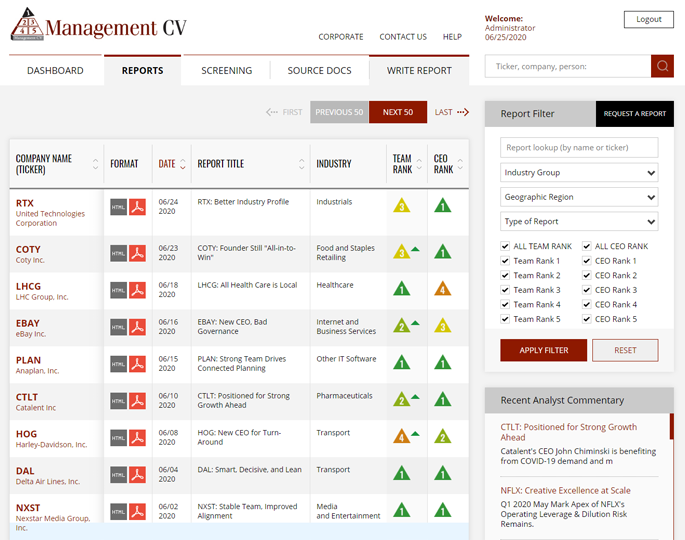Open the United Technologies Corporation company link

click(50, 218)
